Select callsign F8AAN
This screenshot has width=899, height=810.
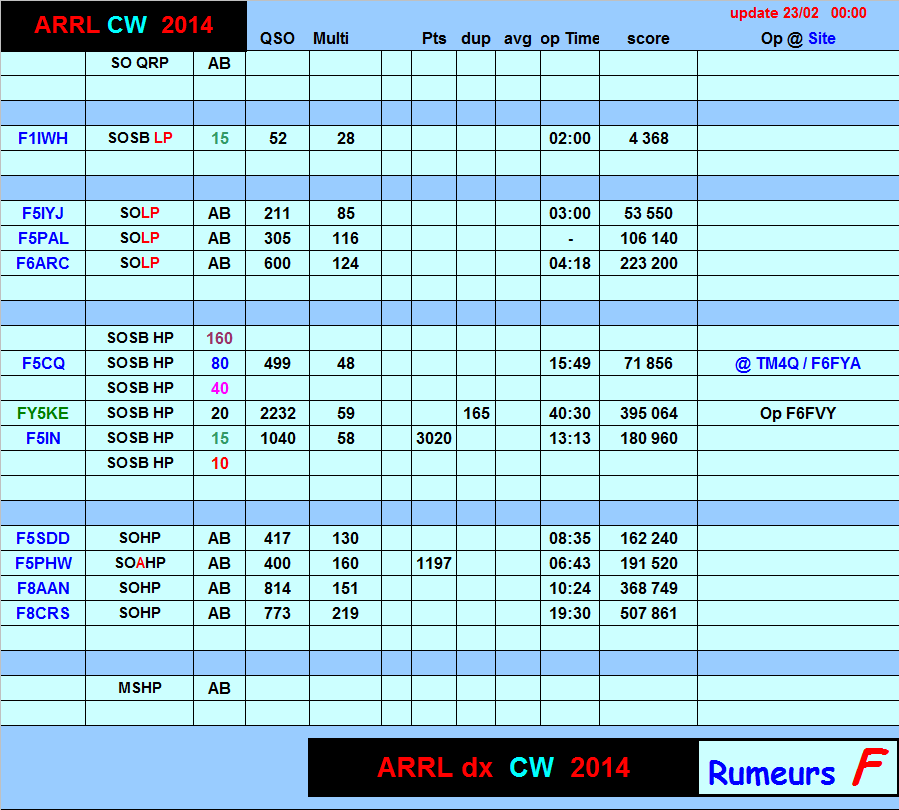pyautogui.click(x=43, y=588)
